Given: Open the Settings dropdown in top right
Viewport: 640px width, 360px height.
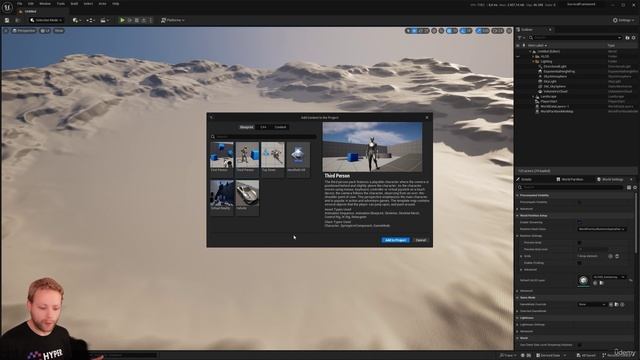Looking at the screenshot, I should coord(624,20).
